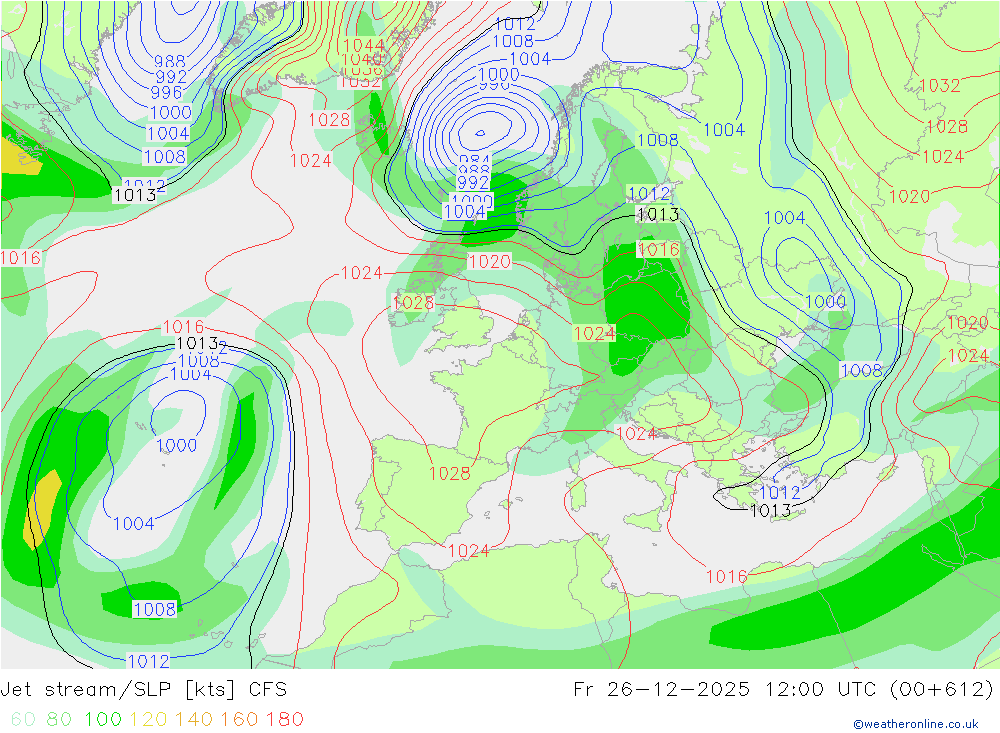Click the black '1013' label below the Greenland low
This screenshot has width=1000, height=733.
click(x=135, y=195)
